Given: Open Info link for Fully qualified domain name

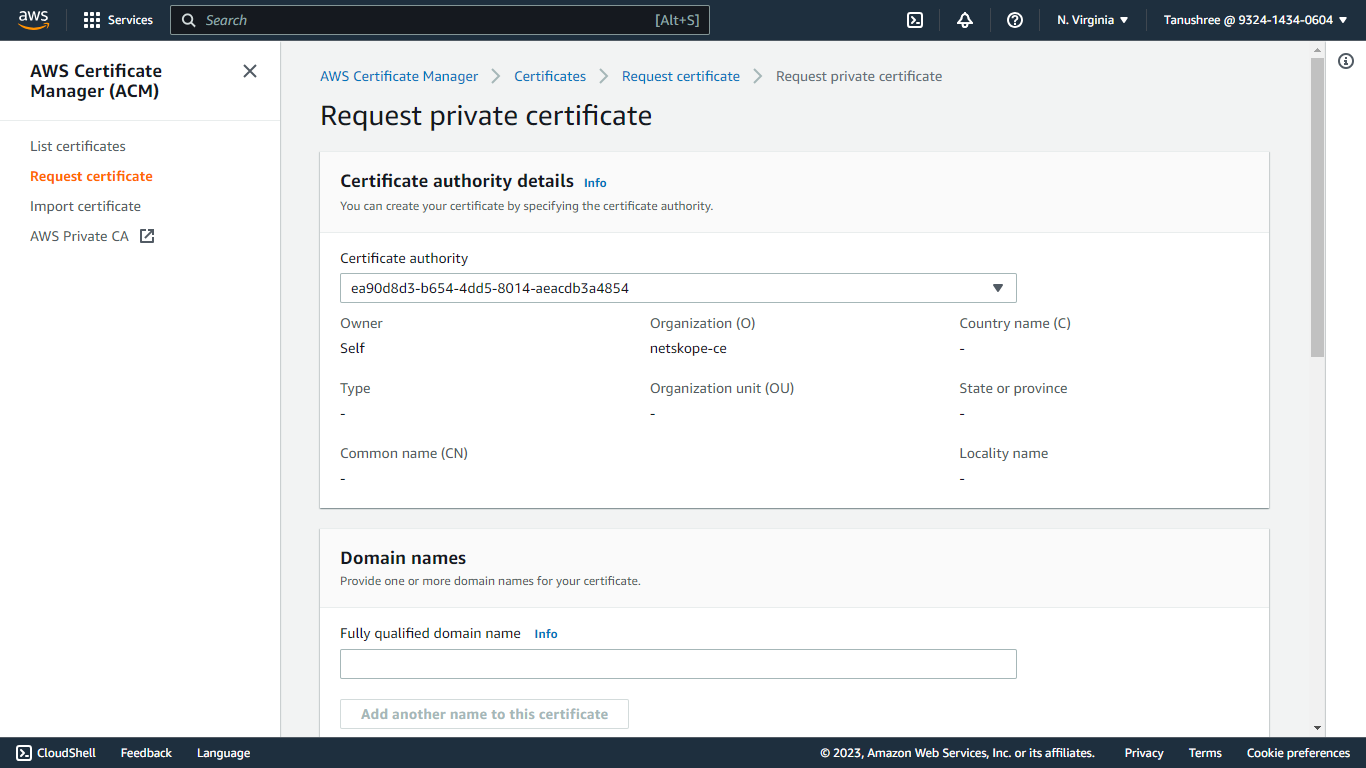Looking at the screenshot, I should 546,634.
